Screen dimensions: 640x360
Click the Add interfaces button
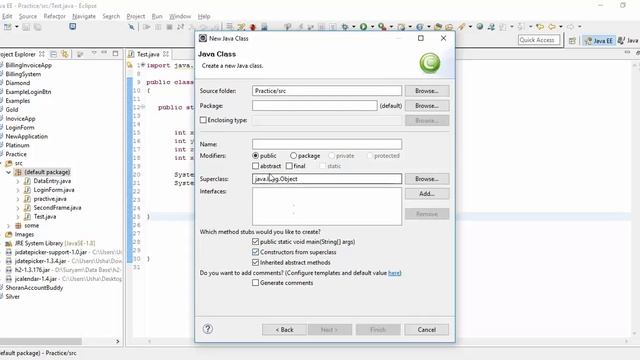tap(427, 193)
